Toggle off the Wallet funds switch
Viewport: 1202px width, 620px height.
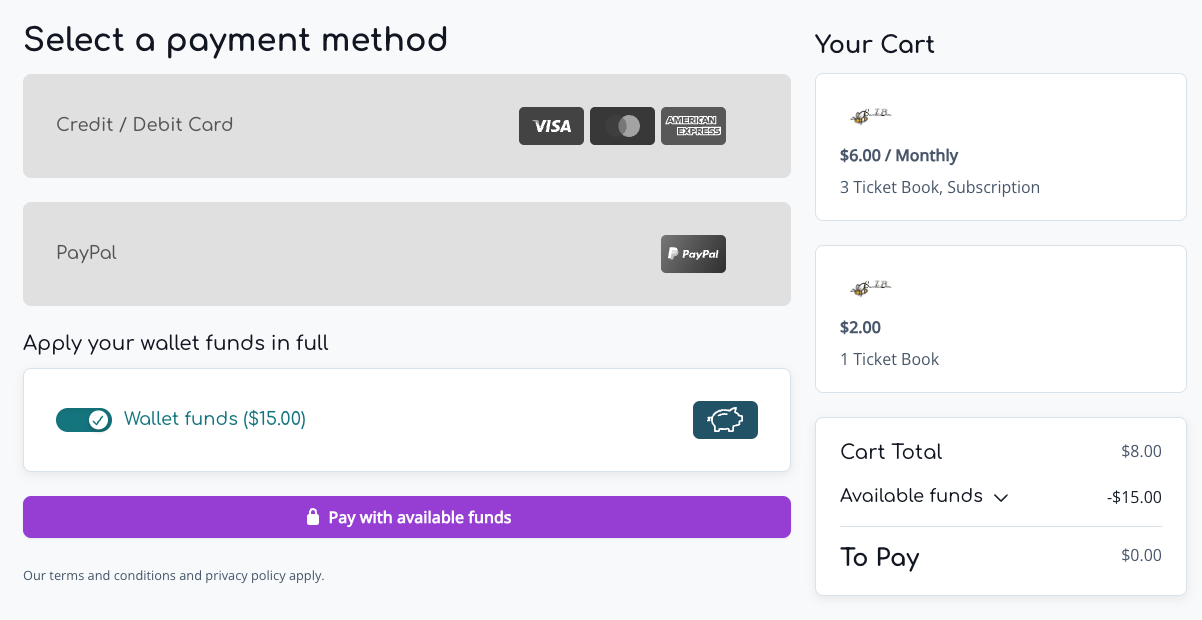pos(84,420)
